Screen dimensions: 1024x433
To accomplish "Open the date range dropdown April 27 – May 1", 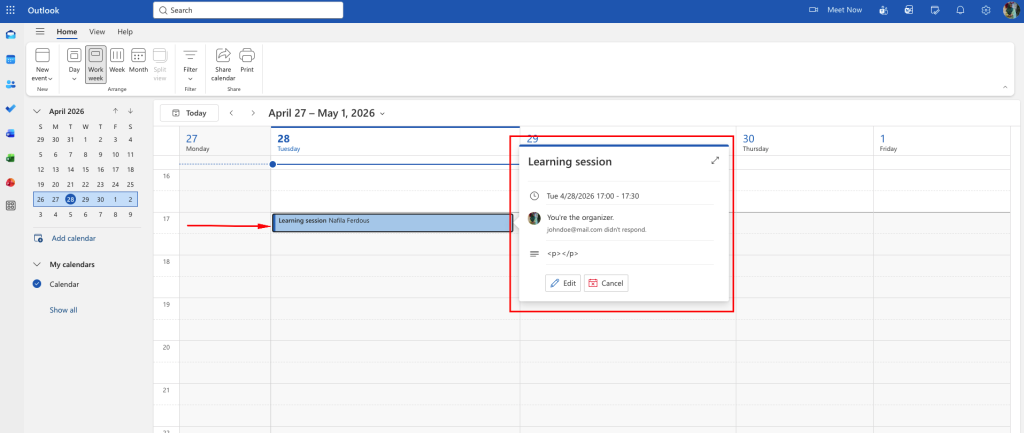I will tap(326, 113).
